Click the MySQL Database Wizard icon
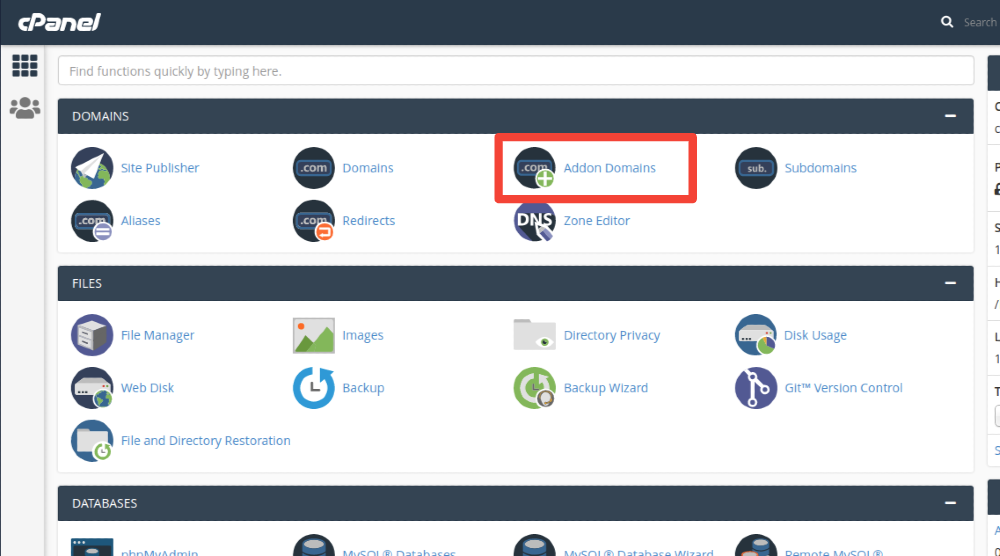 tap(534, 546)
